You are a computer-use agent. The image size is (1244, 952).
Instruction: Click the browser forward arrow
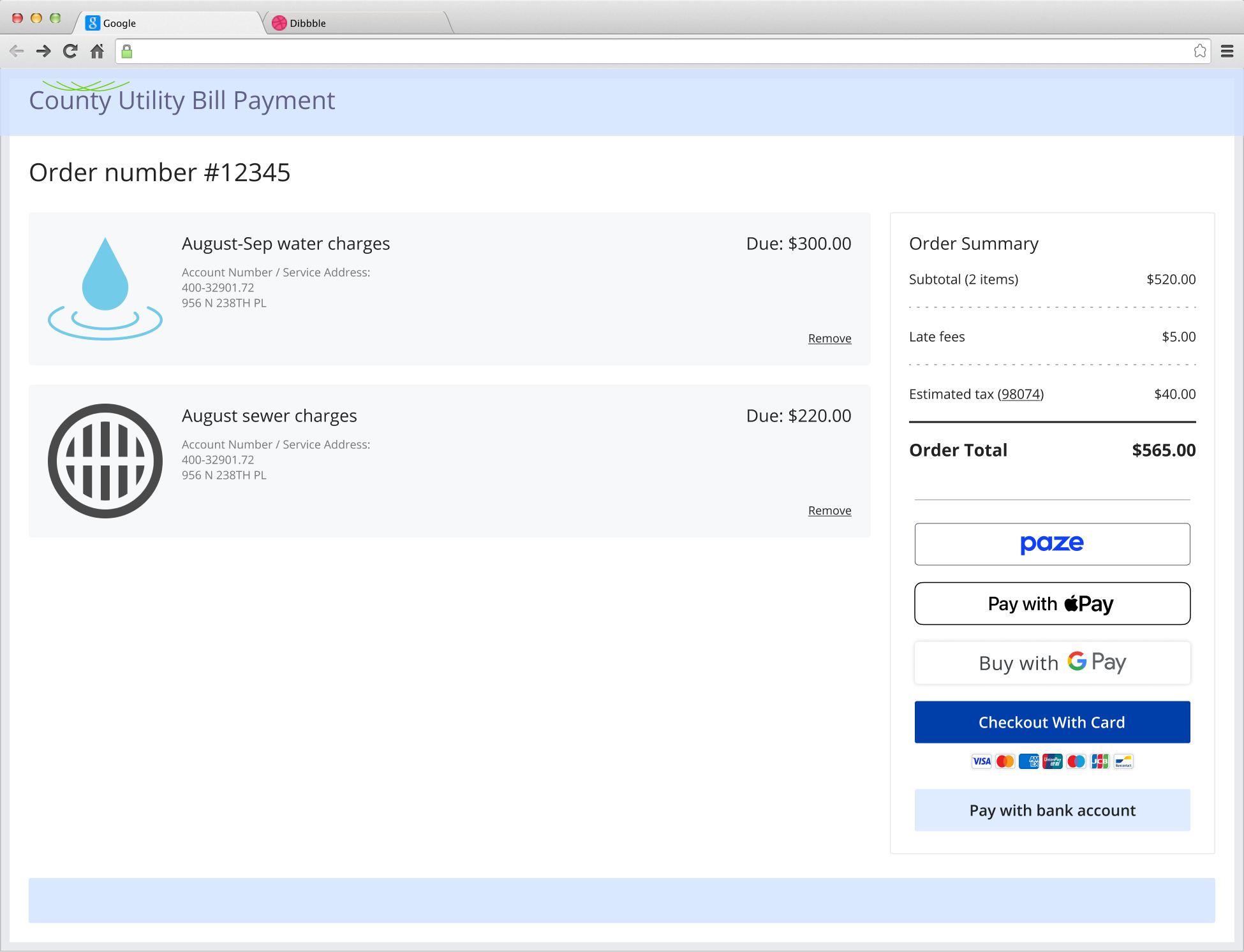coord(43,51)
